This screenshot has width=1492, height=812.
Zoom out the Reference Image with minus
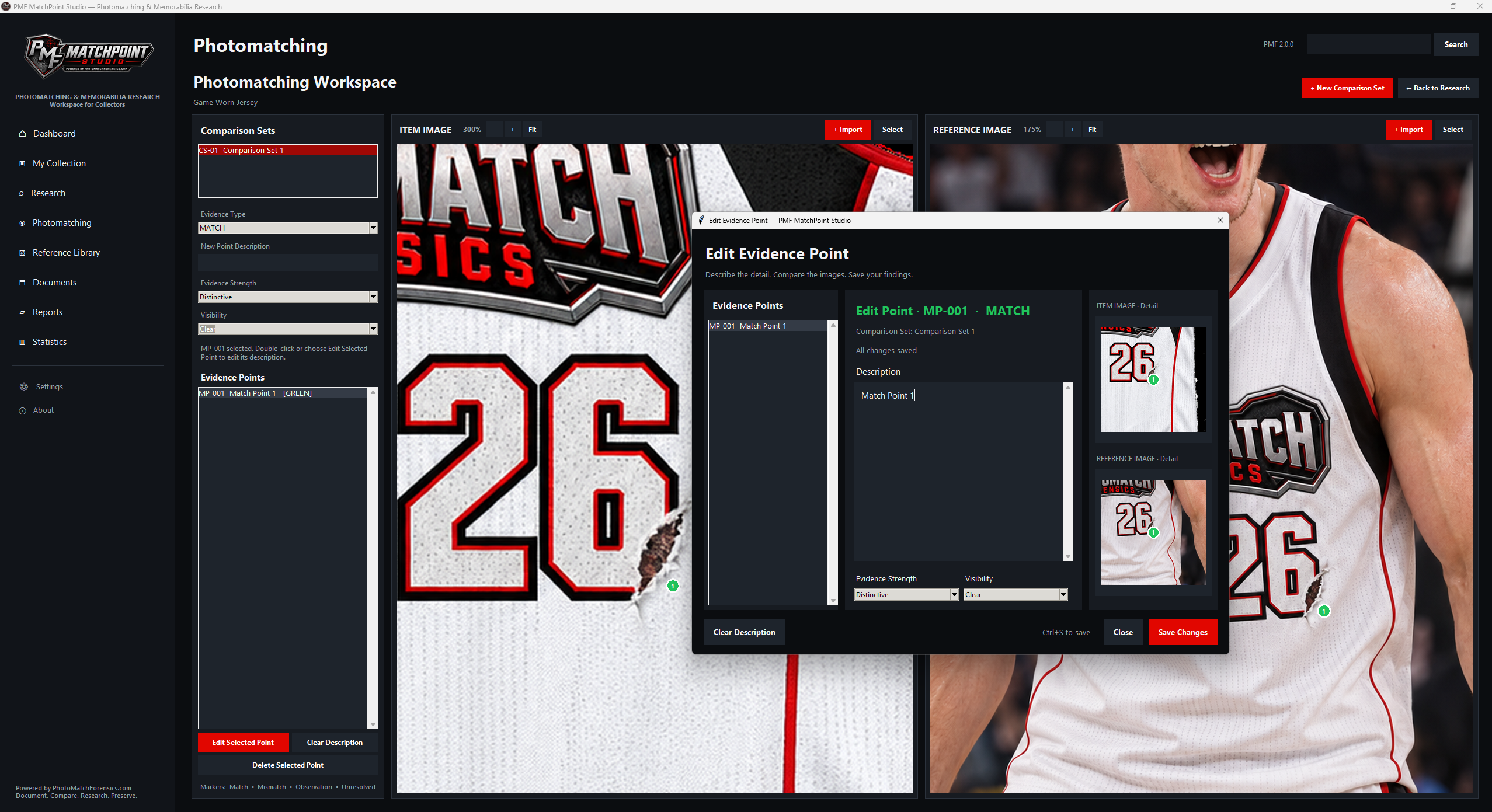(1055, 130)
